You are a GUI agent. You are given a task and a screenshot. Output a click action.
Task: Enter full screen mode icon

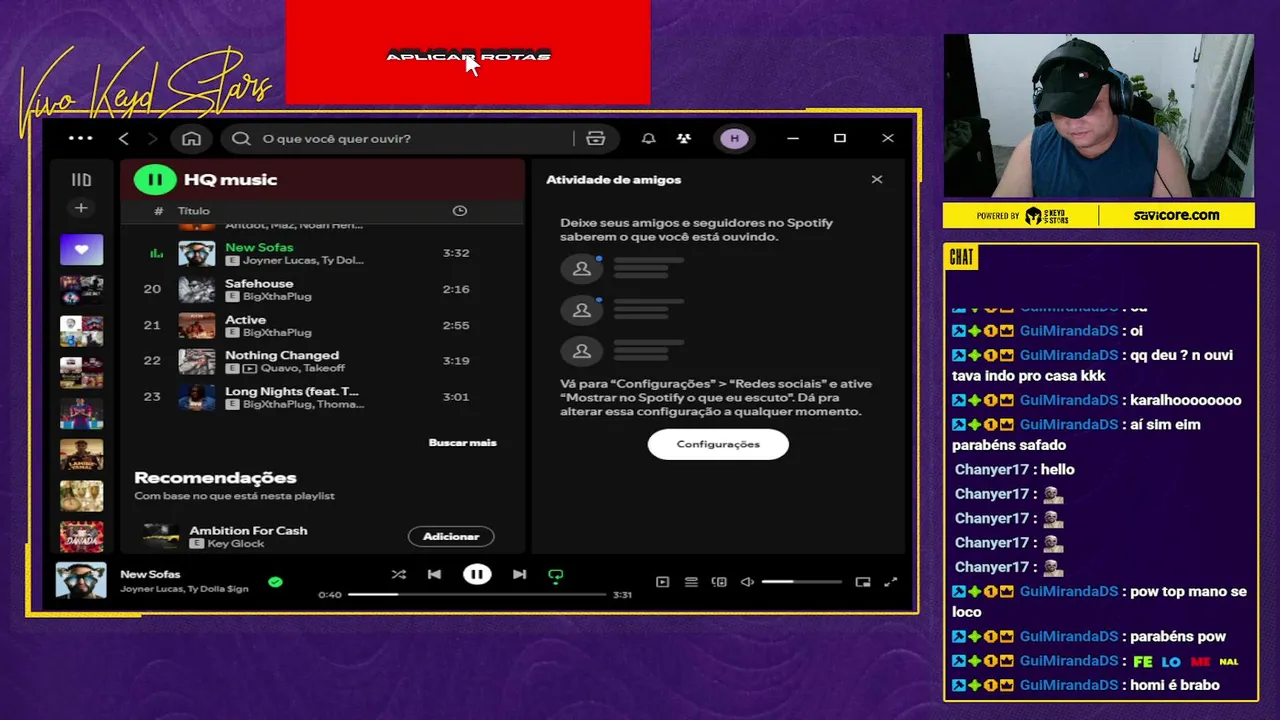tap(891, 582)
